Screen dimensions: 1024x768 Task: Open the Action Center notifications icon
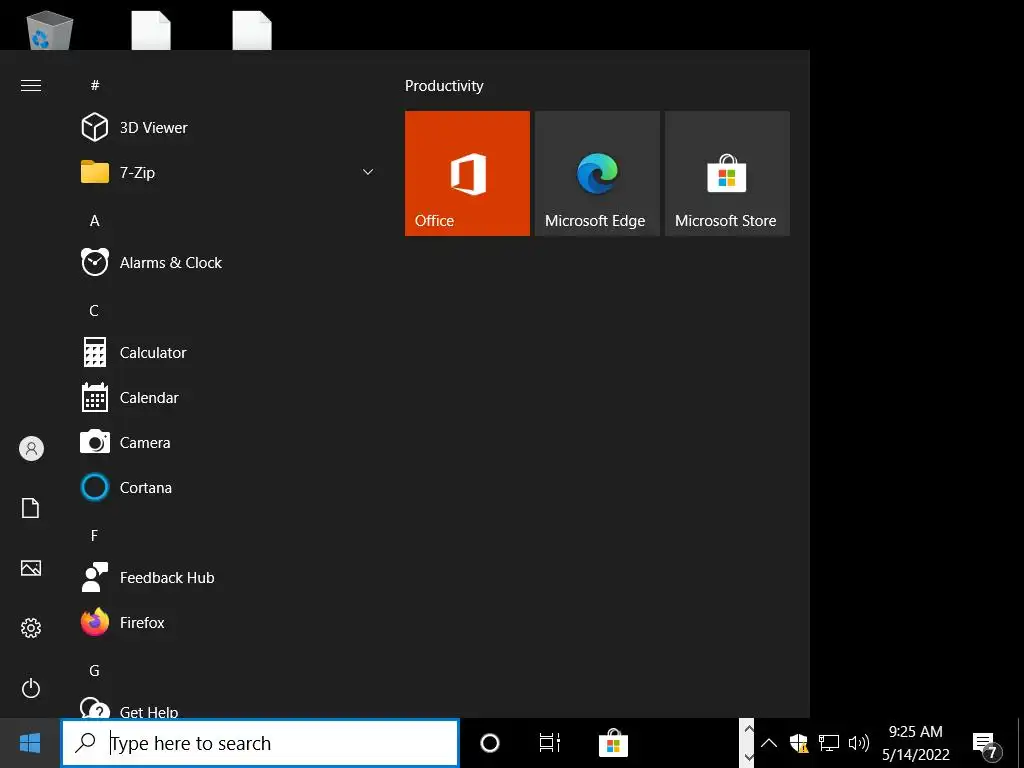pos(987,744)
